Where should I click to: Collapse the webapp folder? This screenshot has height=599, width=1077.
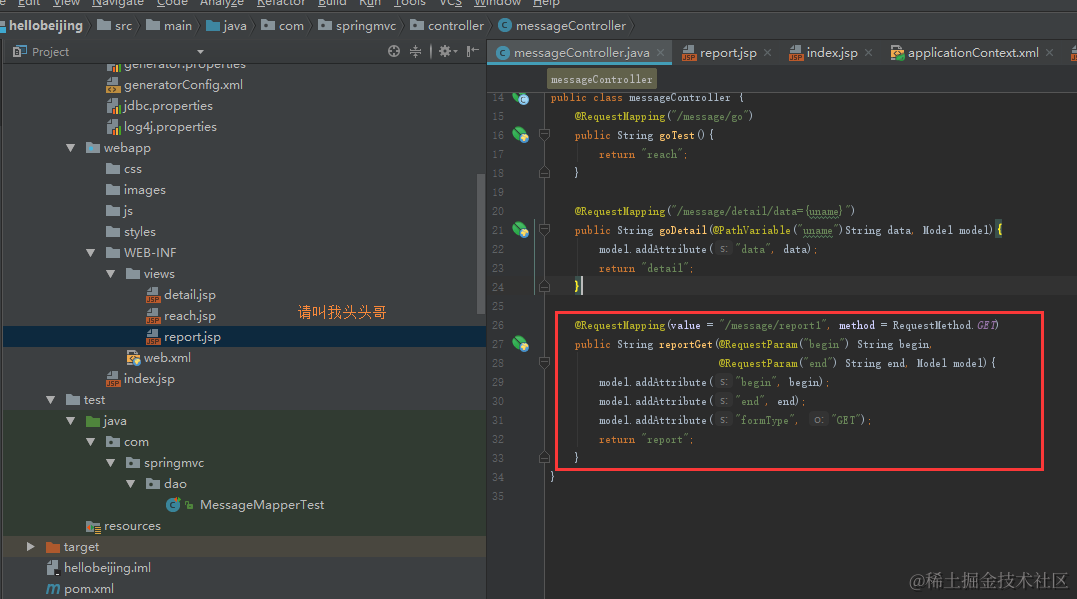point(71,148)
